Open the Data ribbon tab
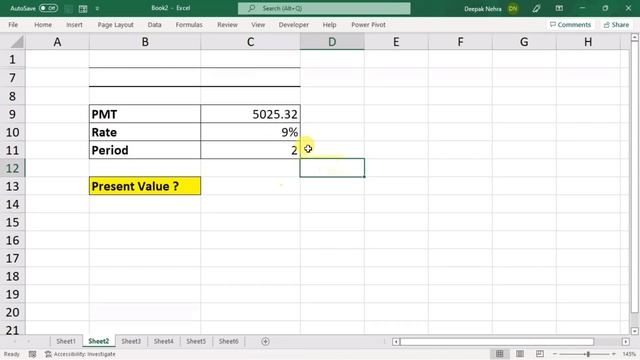Viewport: 640px width, 360px height. click(x=154, y=25)
